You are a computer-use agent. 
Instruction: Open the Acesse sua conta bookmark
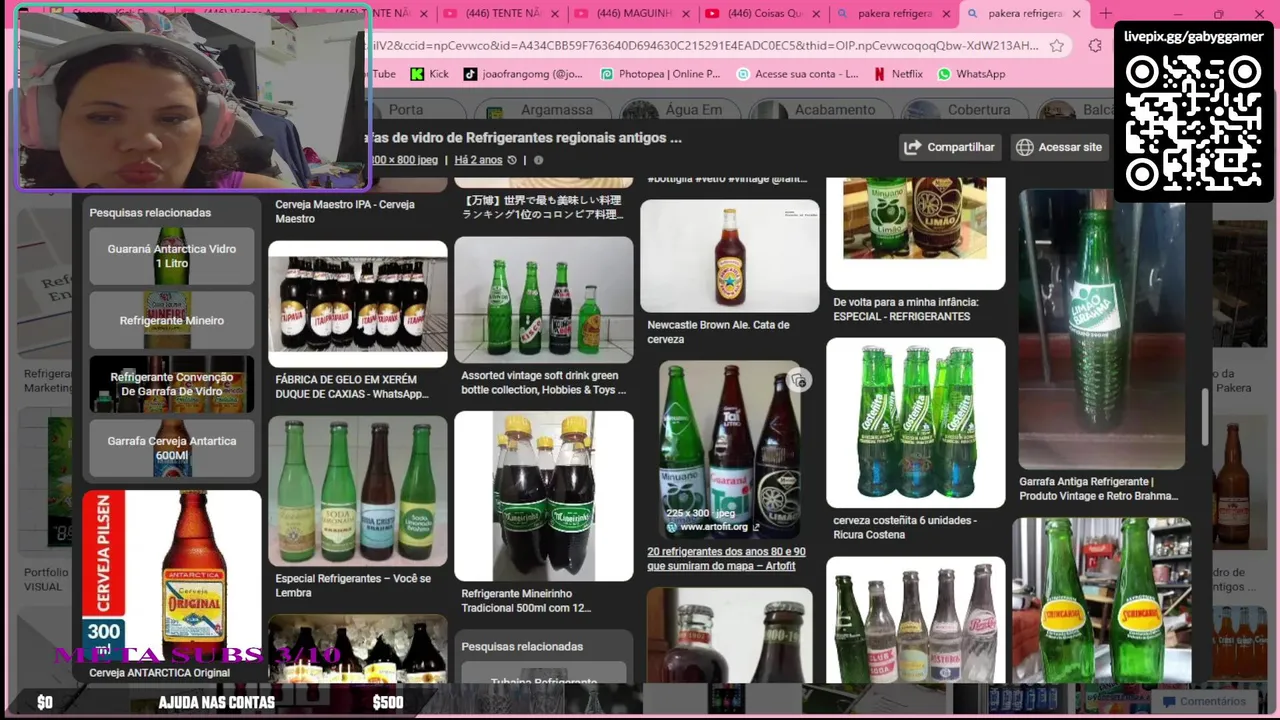[797, 74]
